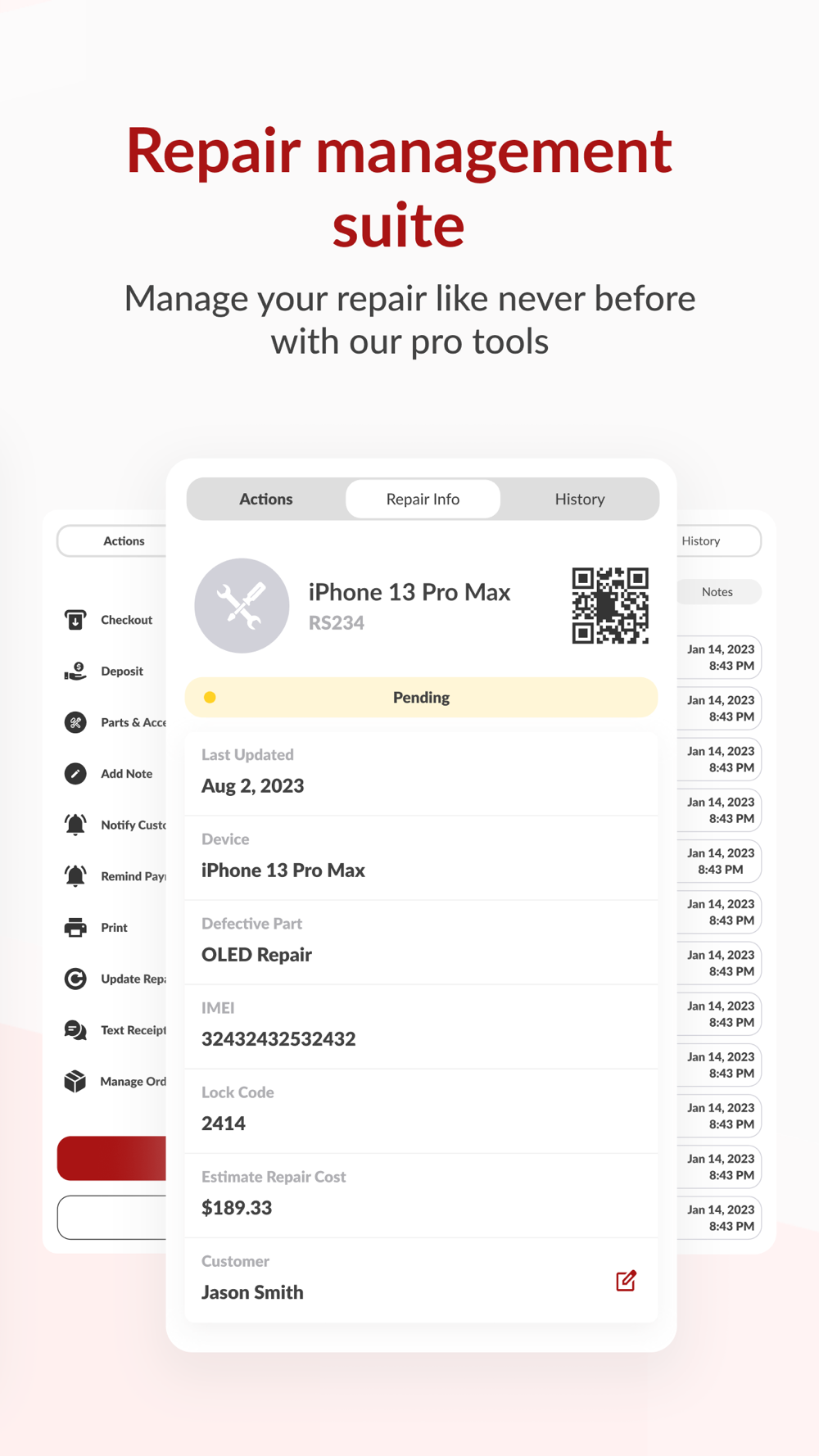Screen dimensions: 819x1456
Task: Click Device value iPhone 13 Pro Max
Action: [283, 870]
